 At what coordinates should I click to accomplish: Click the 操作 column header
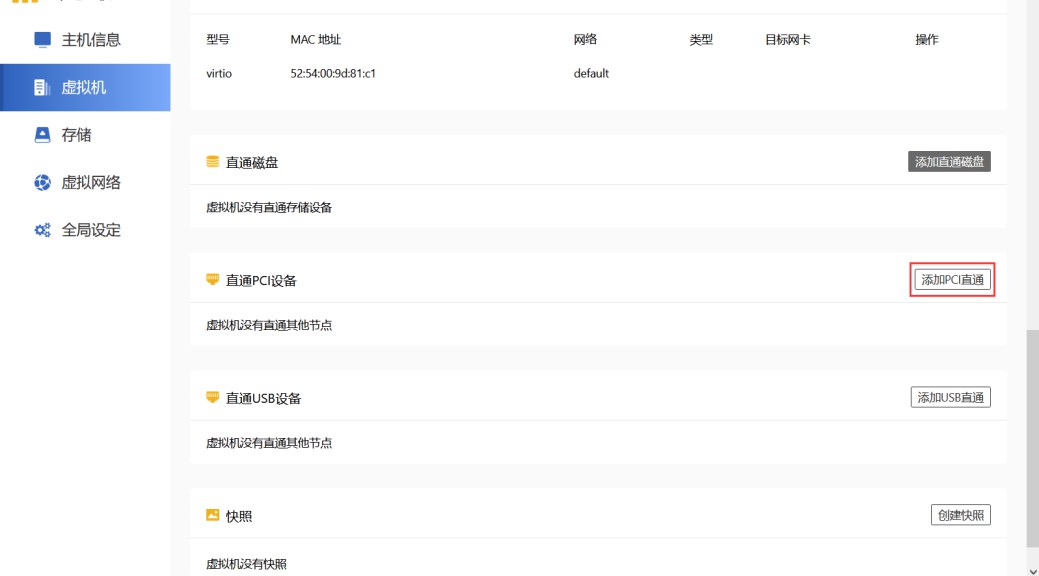(927, 40)
